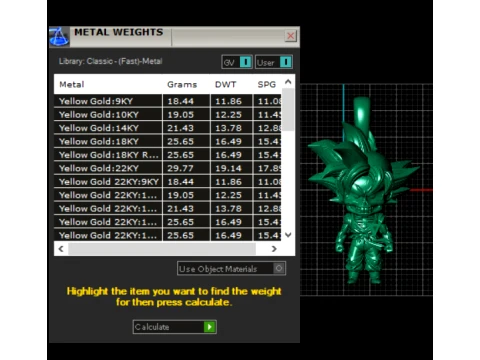Viewport: 480px width, 360px height.
Task: Select the Yellow Gold:18KY row
Action: click(x=167, y=141)
